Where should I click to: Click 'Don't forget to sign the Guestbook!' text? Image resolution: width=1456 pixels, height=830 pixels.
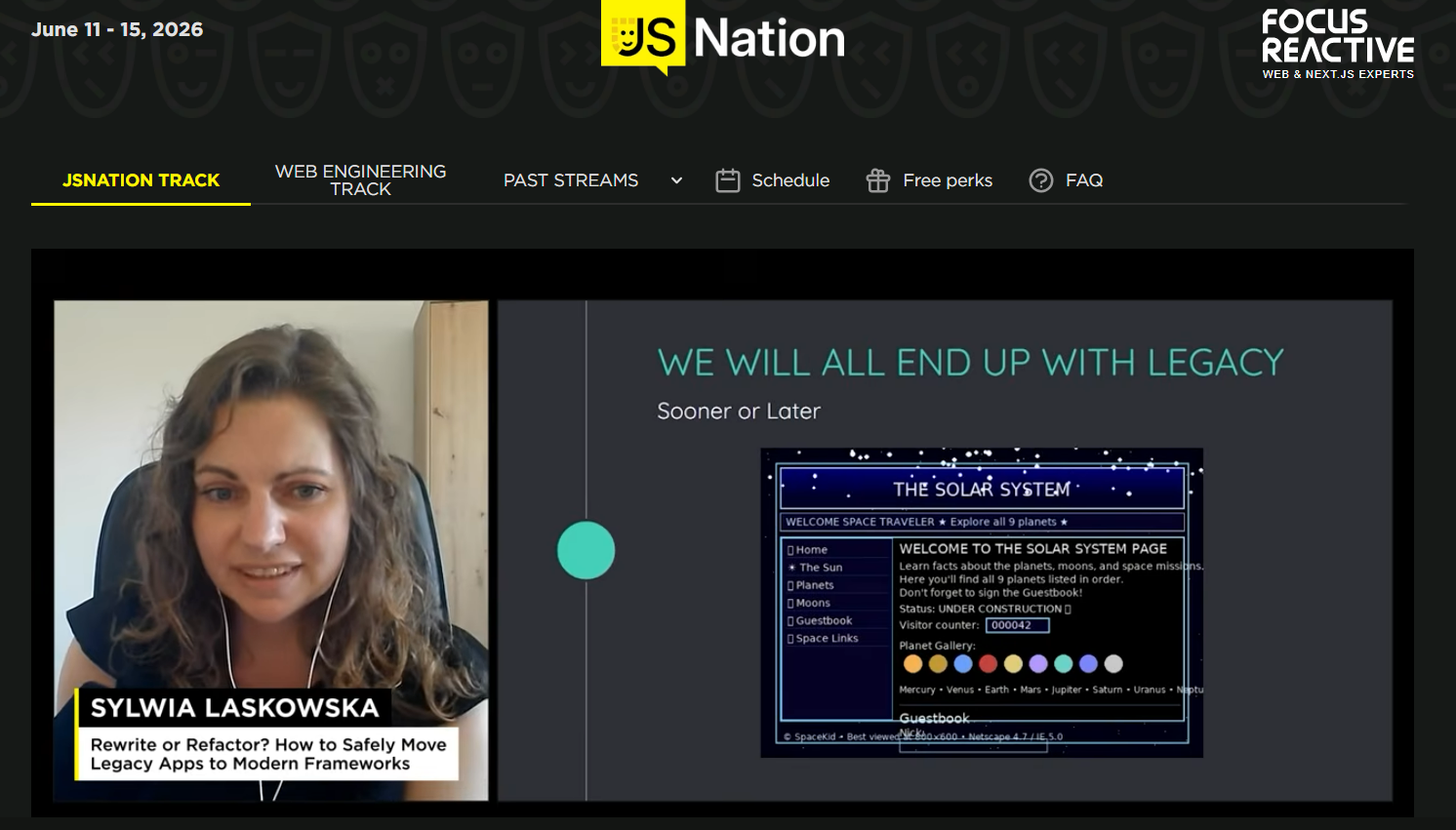tap(991, 593)
